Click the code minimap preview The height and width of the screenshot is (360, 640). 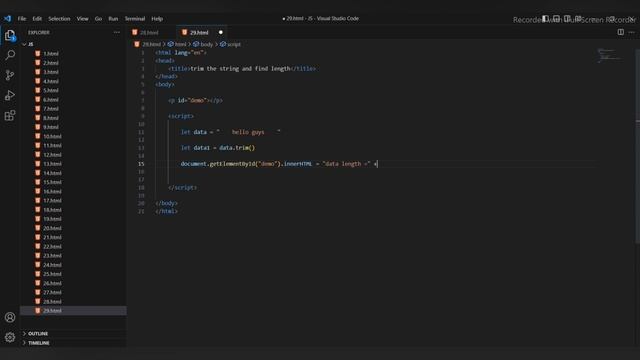click(609, 56)
